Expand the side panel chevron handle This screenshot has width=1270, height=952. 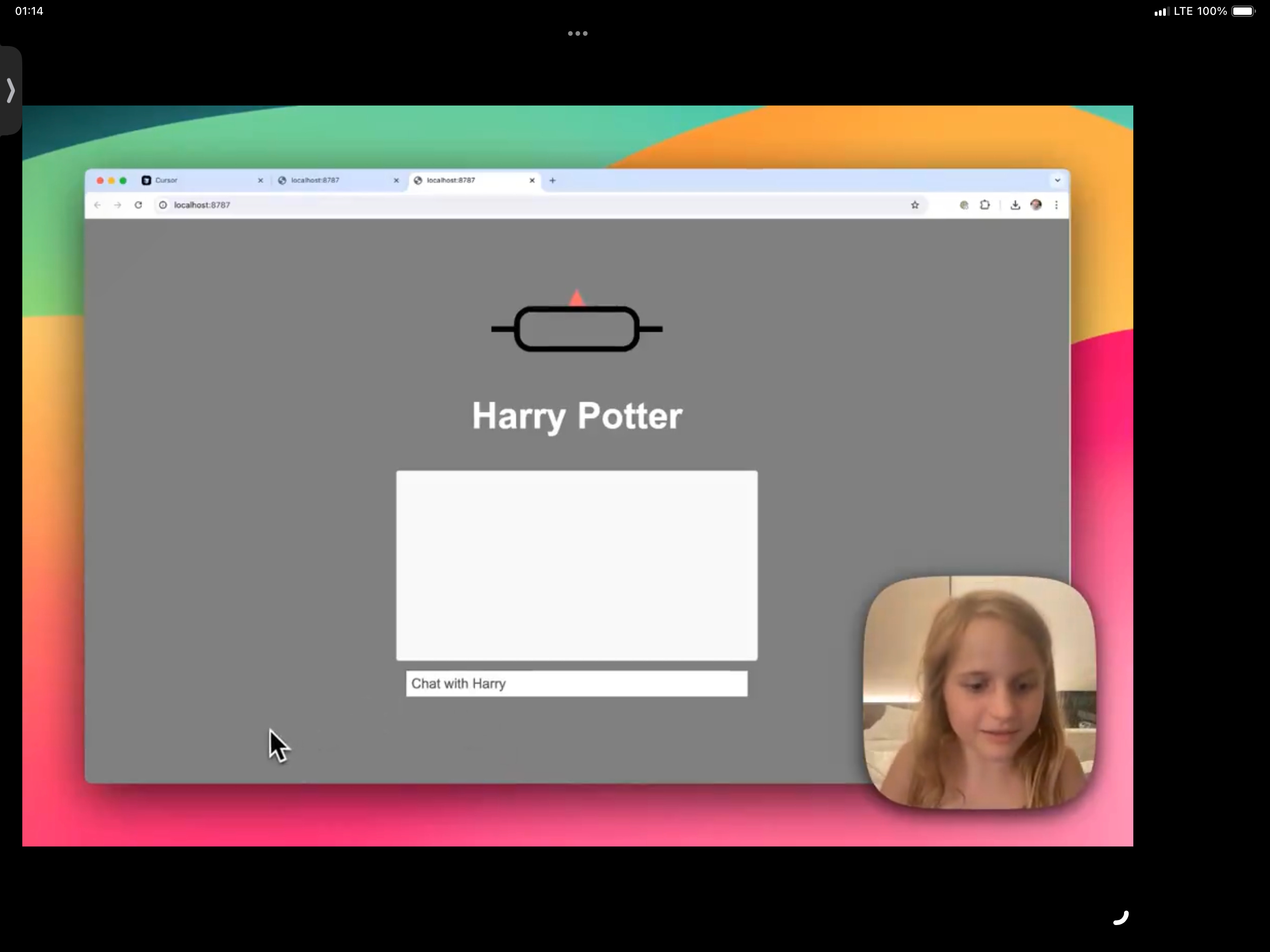[10, 91]
